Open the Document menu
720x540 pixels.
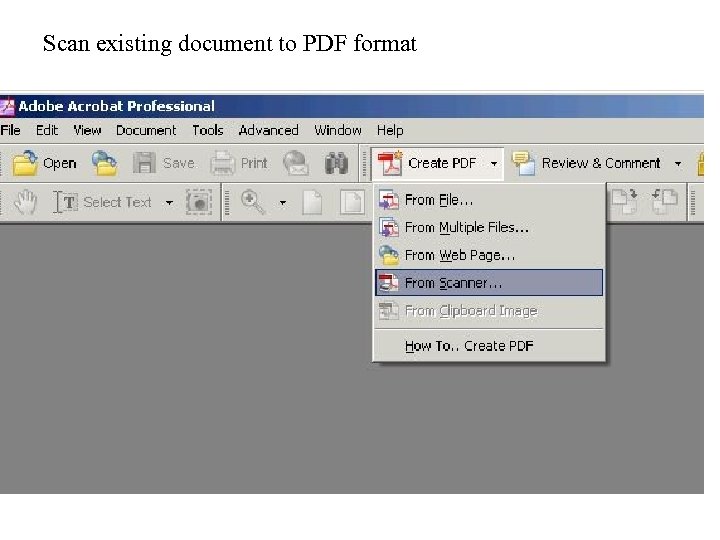146,130
